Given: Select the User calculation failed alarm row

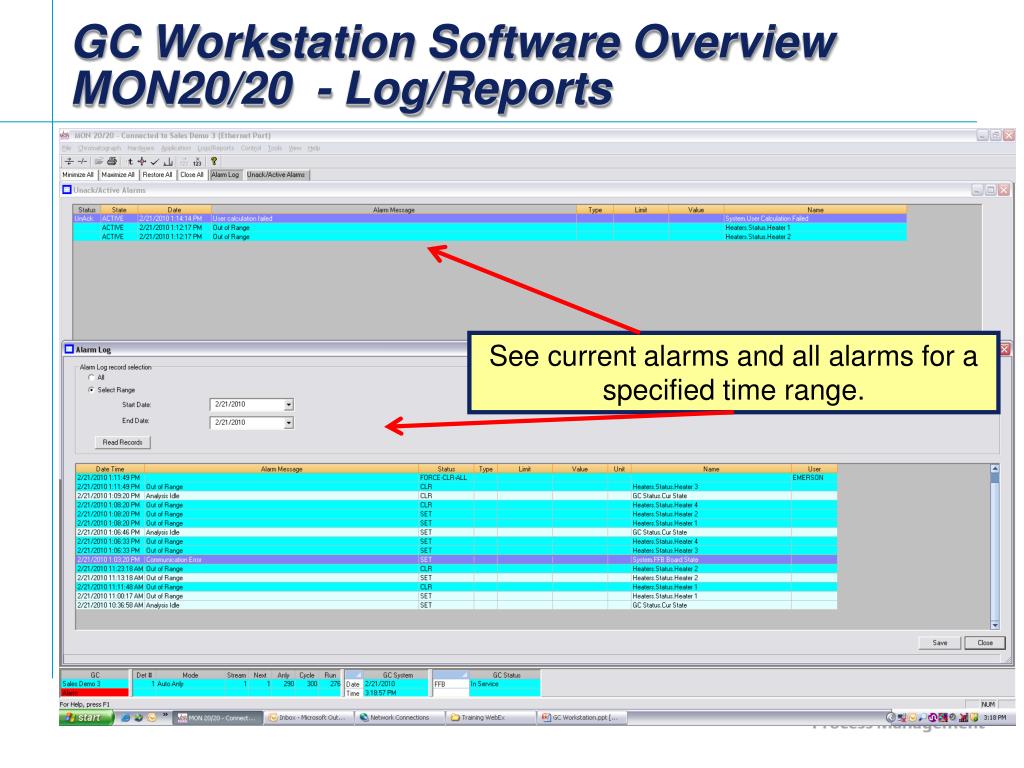Looking at the screenshot, I should pyautogui.click(x=490, y=219).
